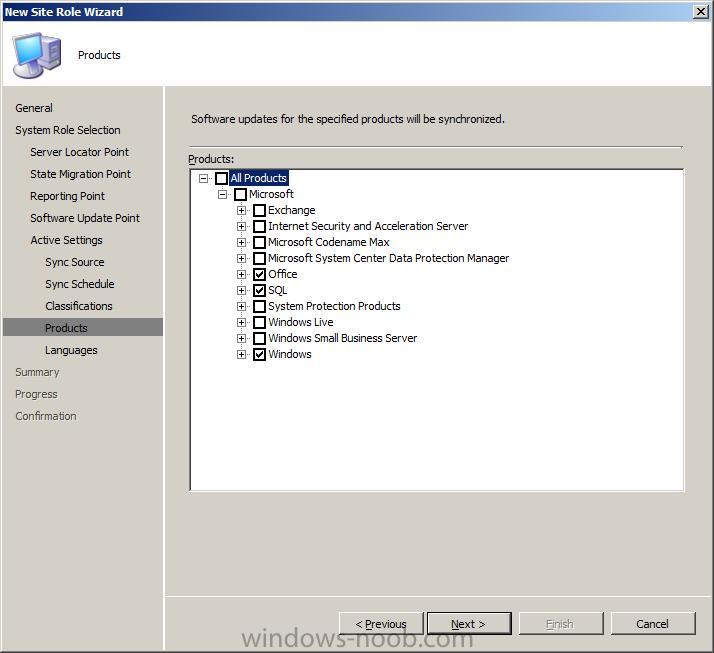Uncheck the Windows product checkbox
Image resolution: width=714 pixels, height=653 pixels.
(260, 354)
